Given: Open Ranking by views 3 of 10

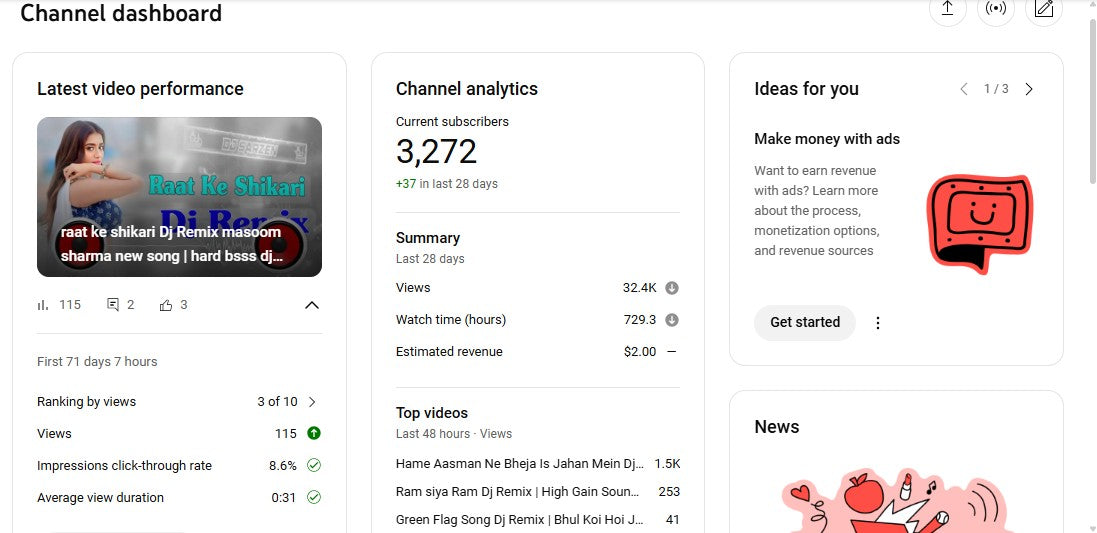Looking at the screenshot, I should click(x=312, y=402).
